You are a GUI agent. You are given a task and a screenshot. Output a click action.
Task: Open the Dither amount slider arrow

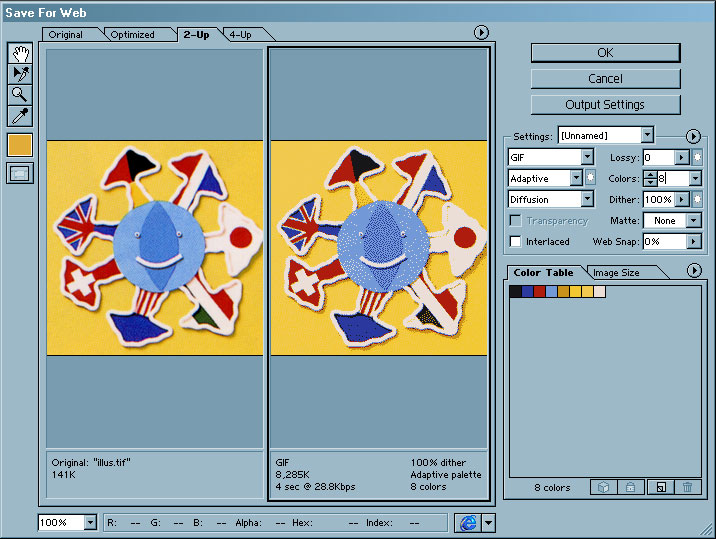(681, 200)
